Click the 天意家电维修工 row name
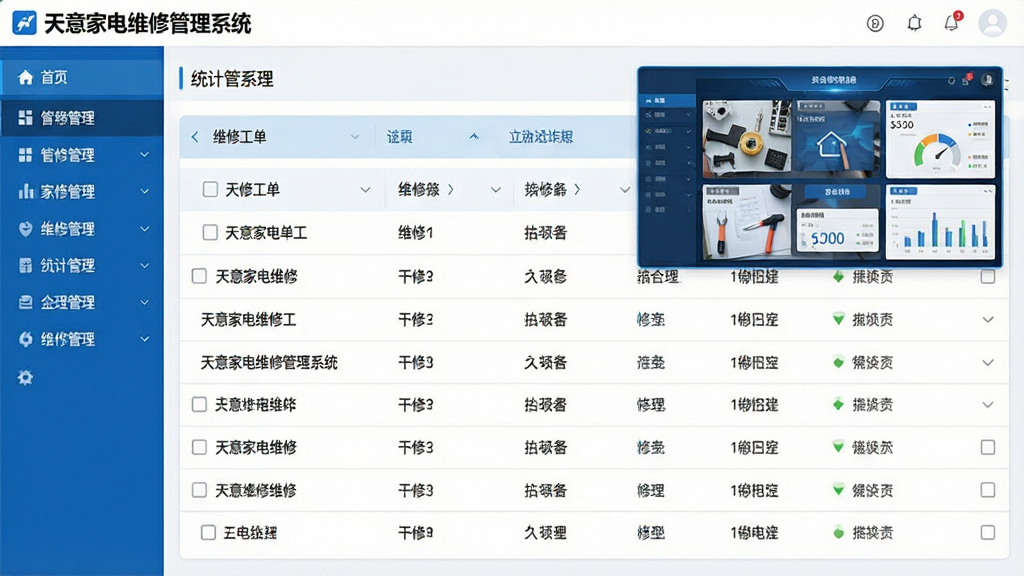 [x=248, y=320]
